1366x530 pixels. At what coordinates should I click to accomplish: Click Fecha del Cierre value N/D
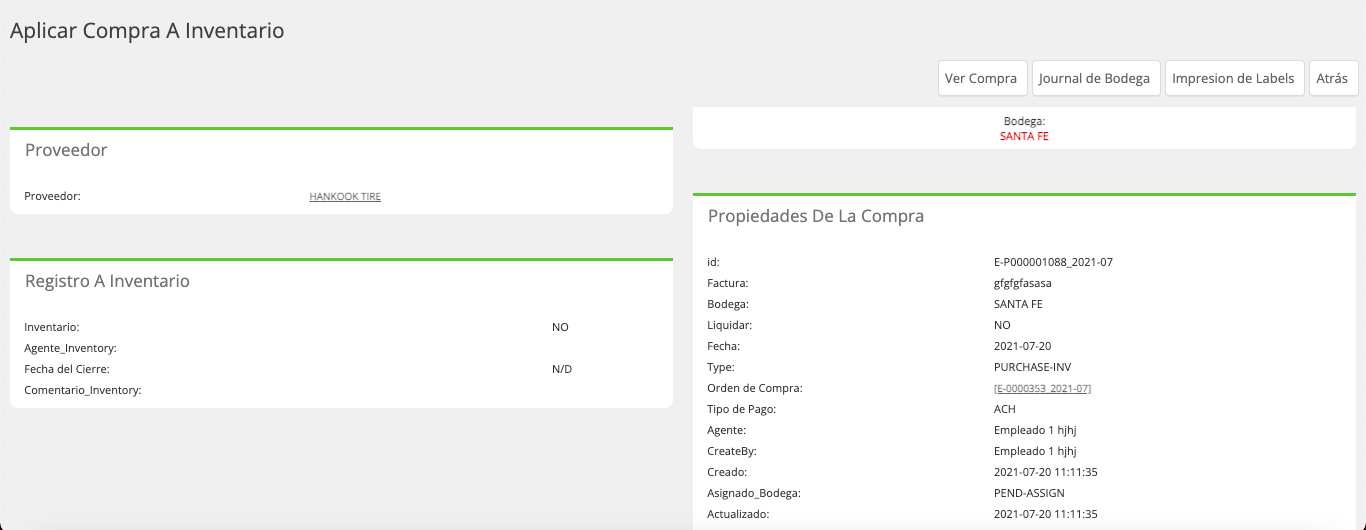coord(562,369)
